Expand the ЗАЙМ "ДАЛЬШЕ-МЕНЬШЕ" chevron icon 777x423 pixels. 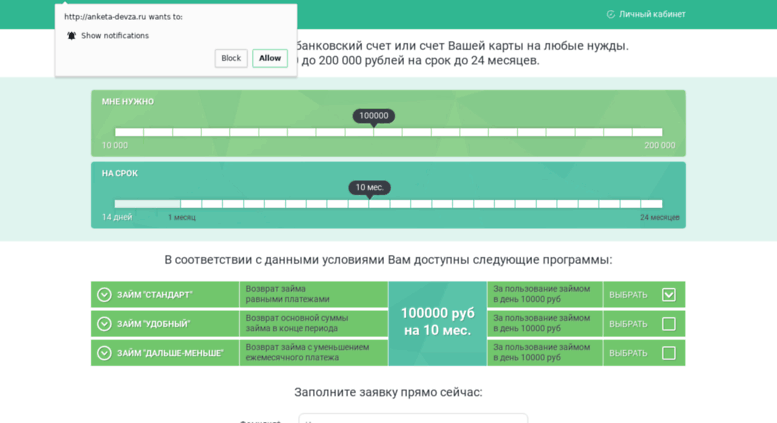tap(104, 353)
